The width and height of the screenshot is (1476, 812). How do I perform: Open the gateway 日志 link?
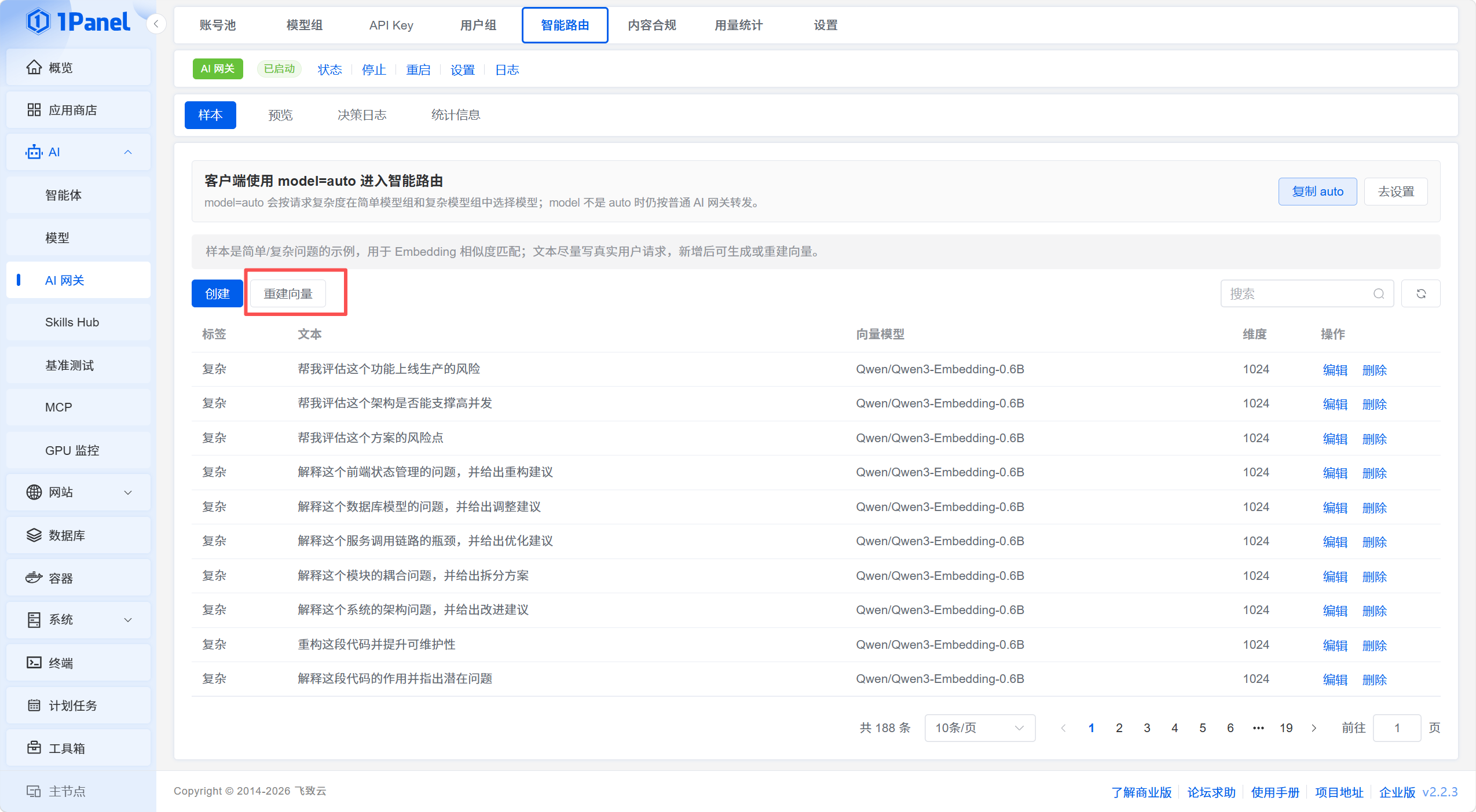507,70
